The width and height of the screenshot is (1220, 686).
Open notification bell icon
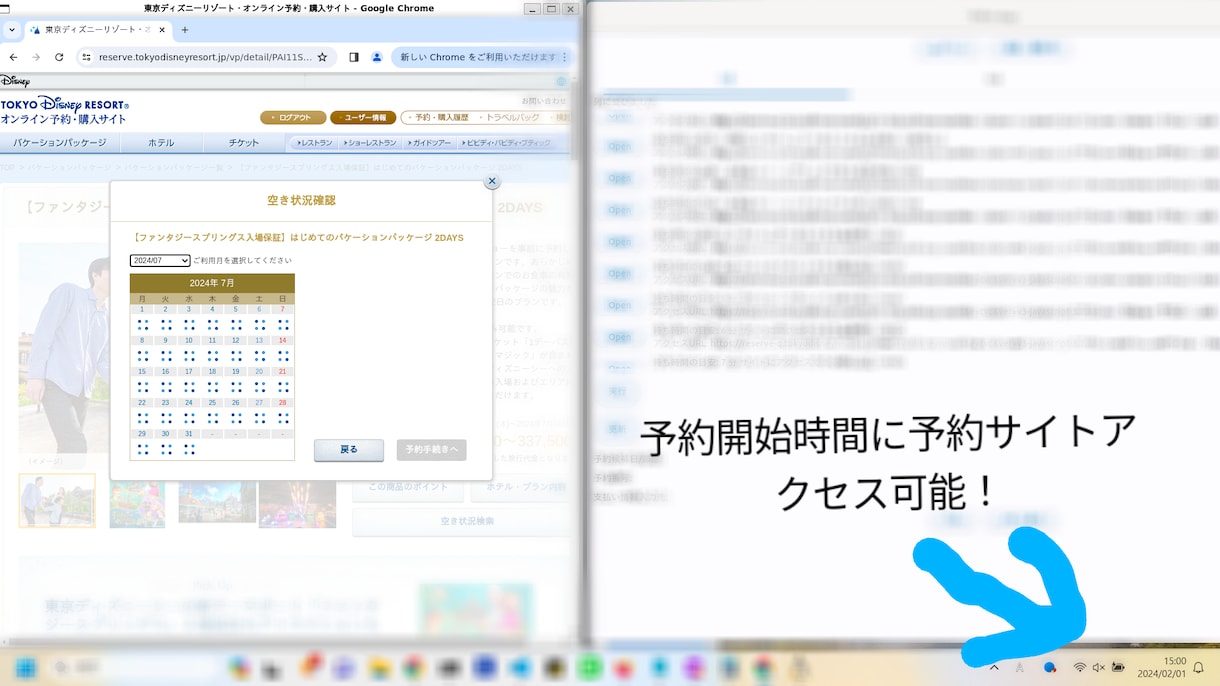pos(1199,667)
